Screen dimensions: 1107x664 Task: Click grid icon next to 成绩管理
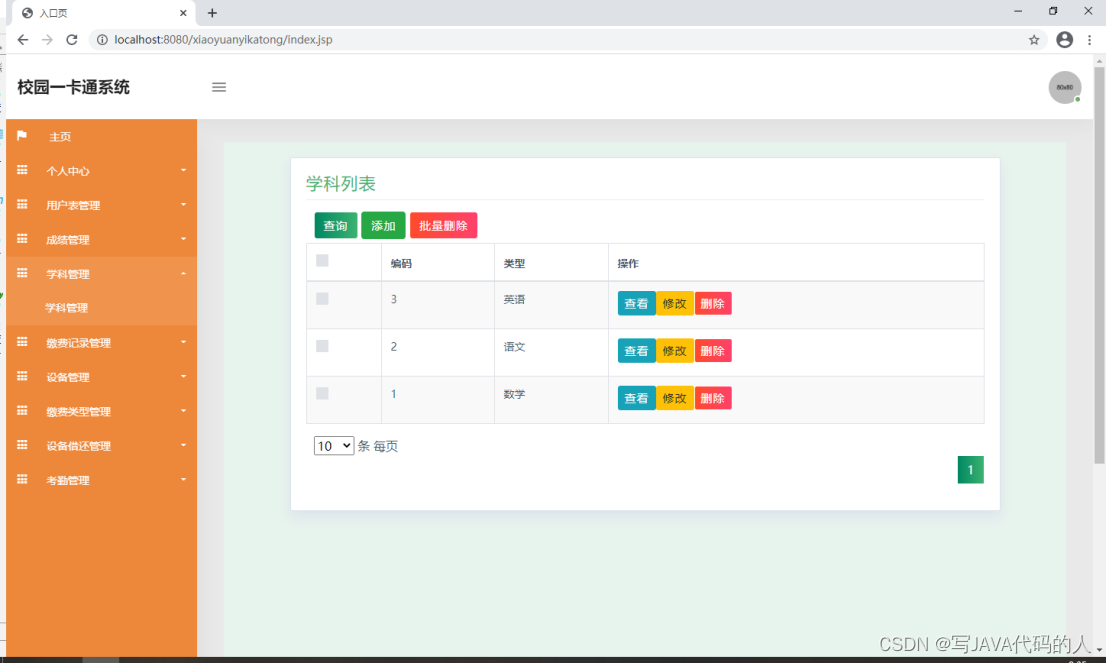[x=22, y=239]
